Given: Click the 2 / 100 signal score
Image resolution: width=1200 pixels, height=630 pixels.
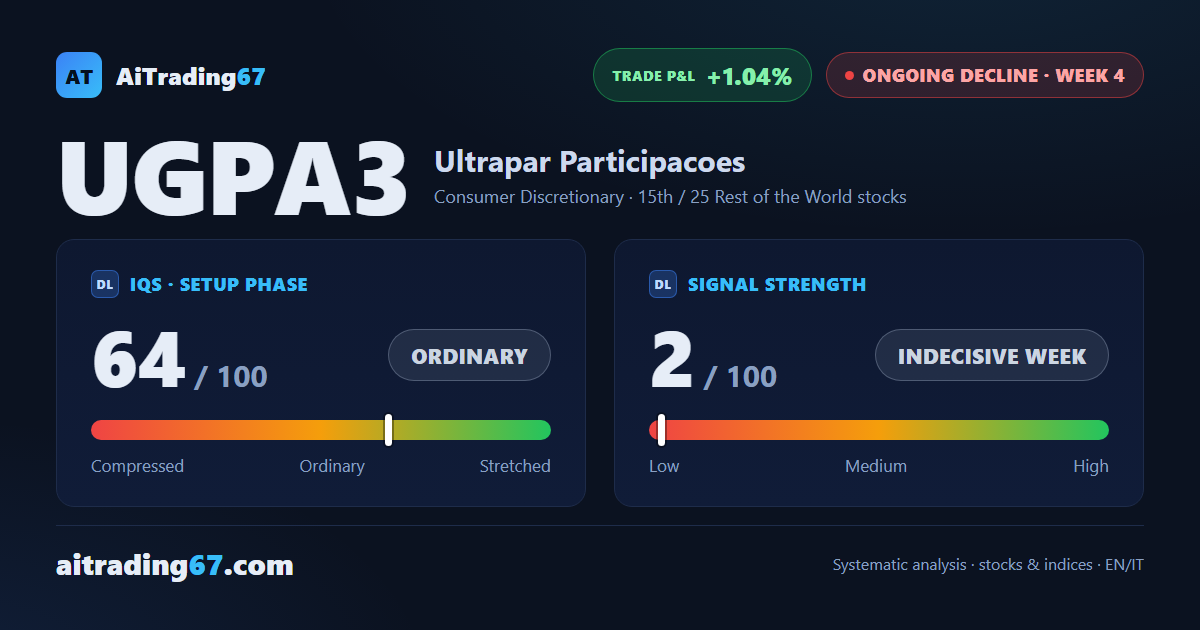Looking at the screenshot, I should pyautogui.click(x=713, y=362).
